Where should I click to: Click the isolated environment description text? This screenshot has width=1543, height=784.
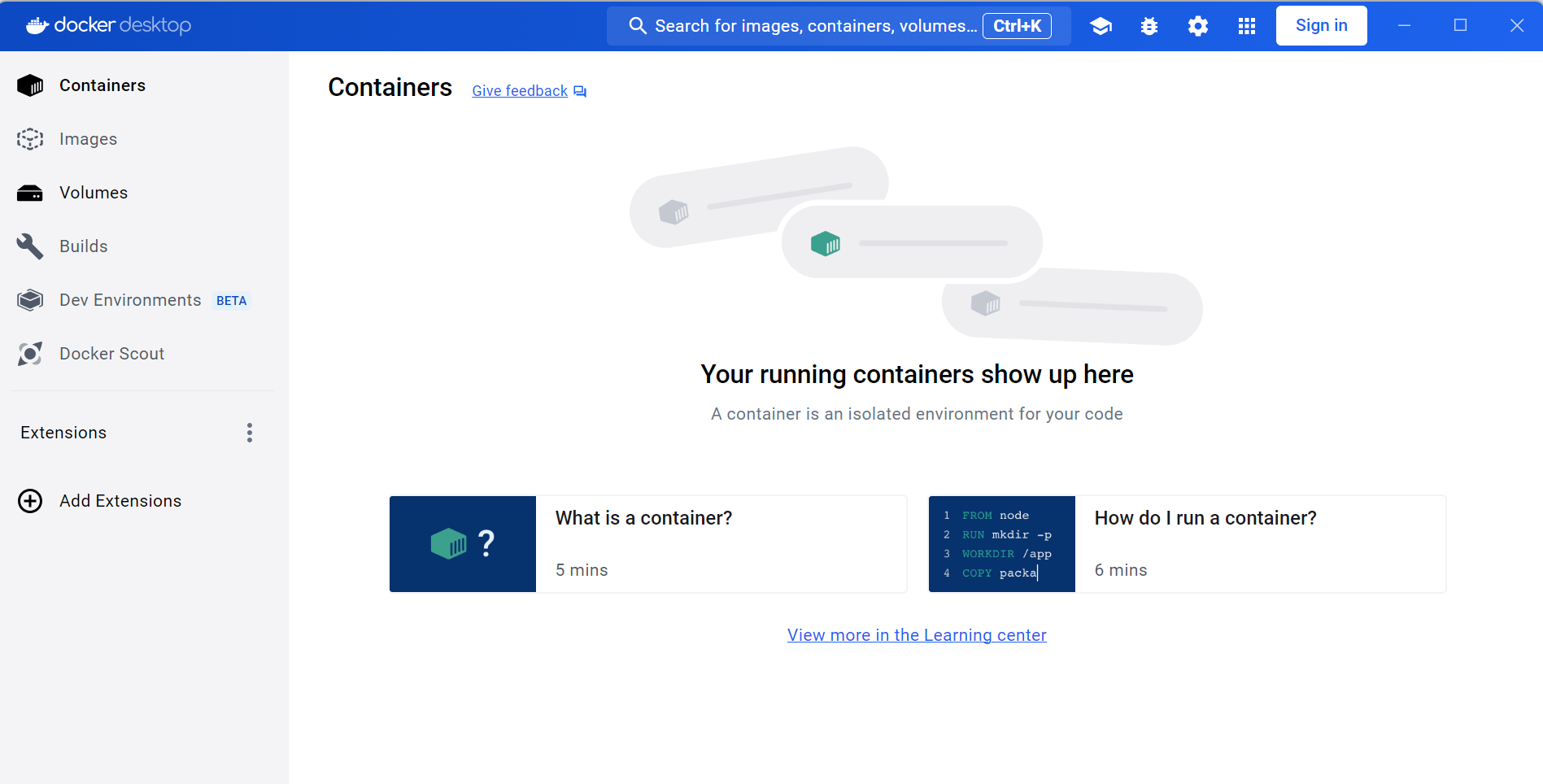[x=917, y=414]
